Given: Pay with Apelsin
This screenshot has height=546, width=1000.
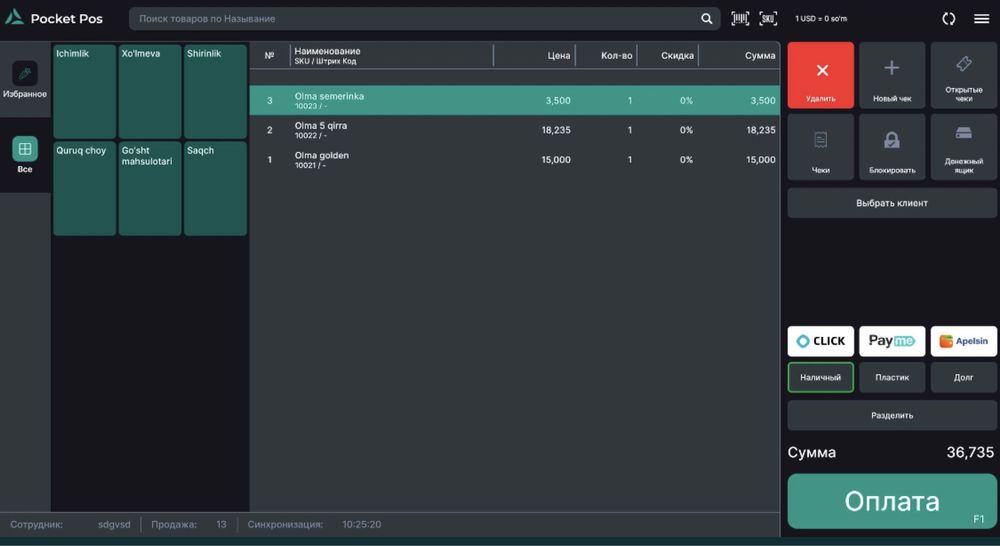Looking at the screenshot, I should (964, 341).
